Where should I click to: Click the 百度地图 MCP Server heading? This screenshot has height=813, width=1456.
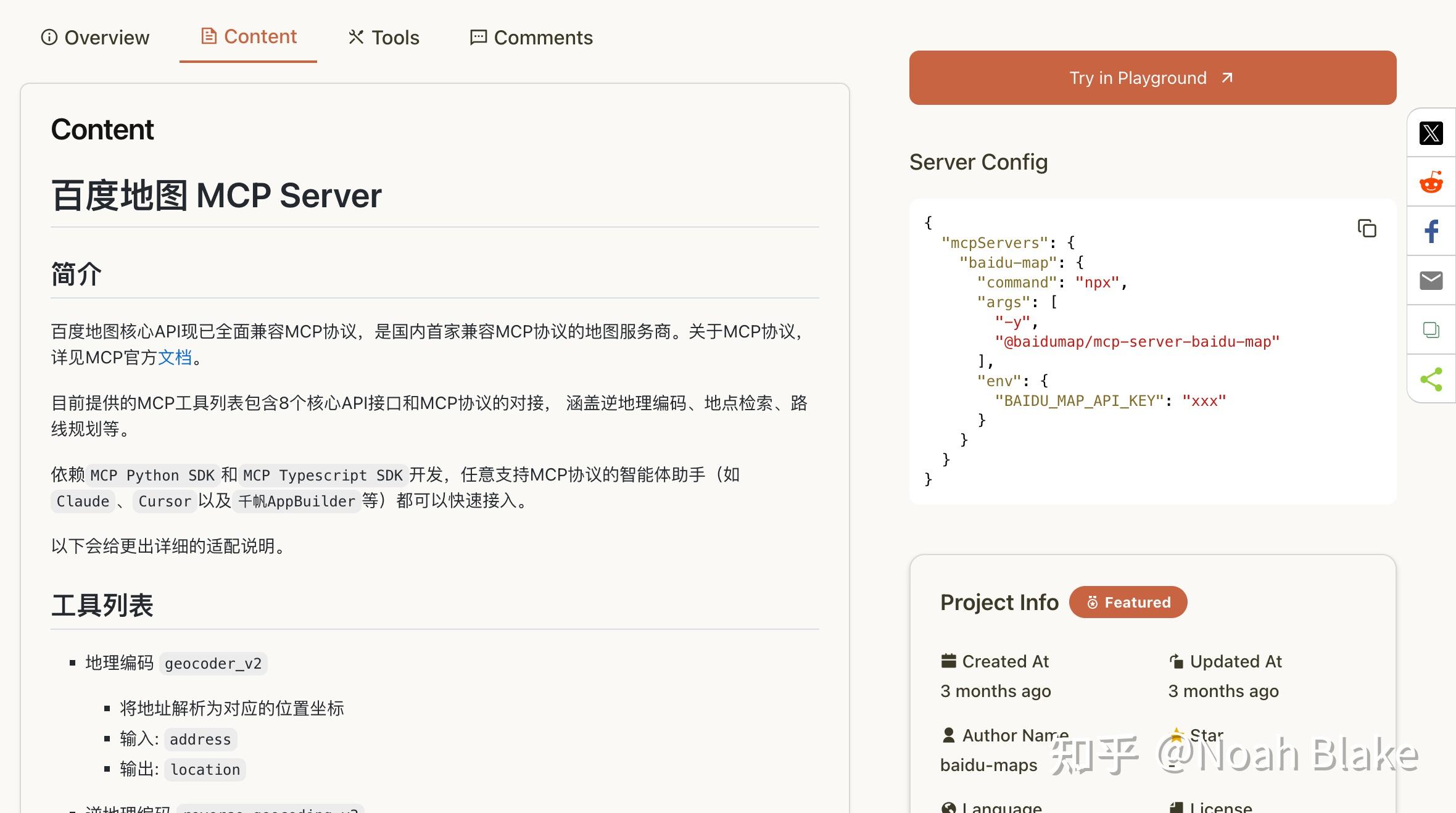point(216,196)
